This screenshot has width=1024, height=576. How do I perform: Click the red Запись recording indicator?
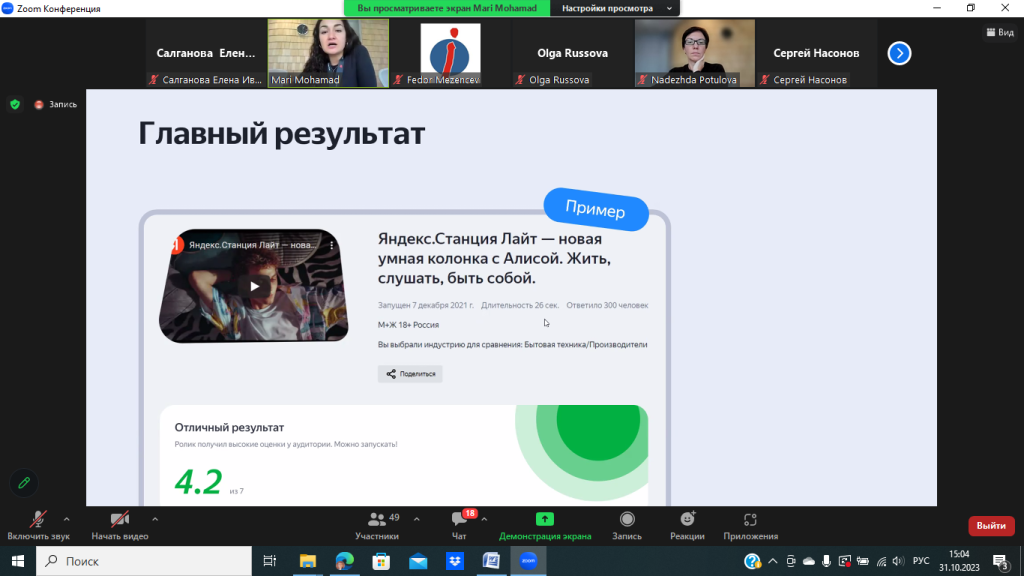56,104
